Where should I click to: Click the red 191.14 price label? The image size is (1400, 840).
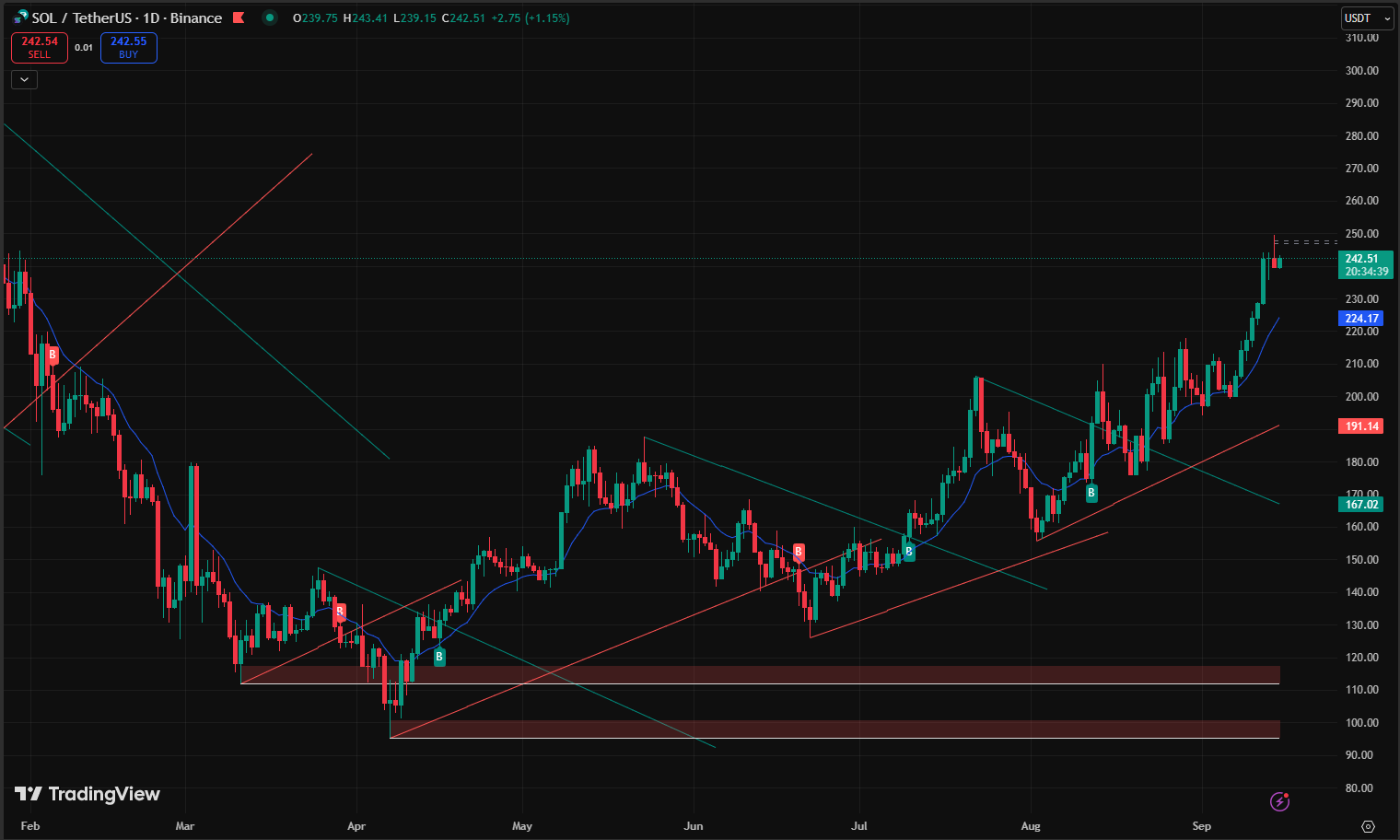[1361, 426]
